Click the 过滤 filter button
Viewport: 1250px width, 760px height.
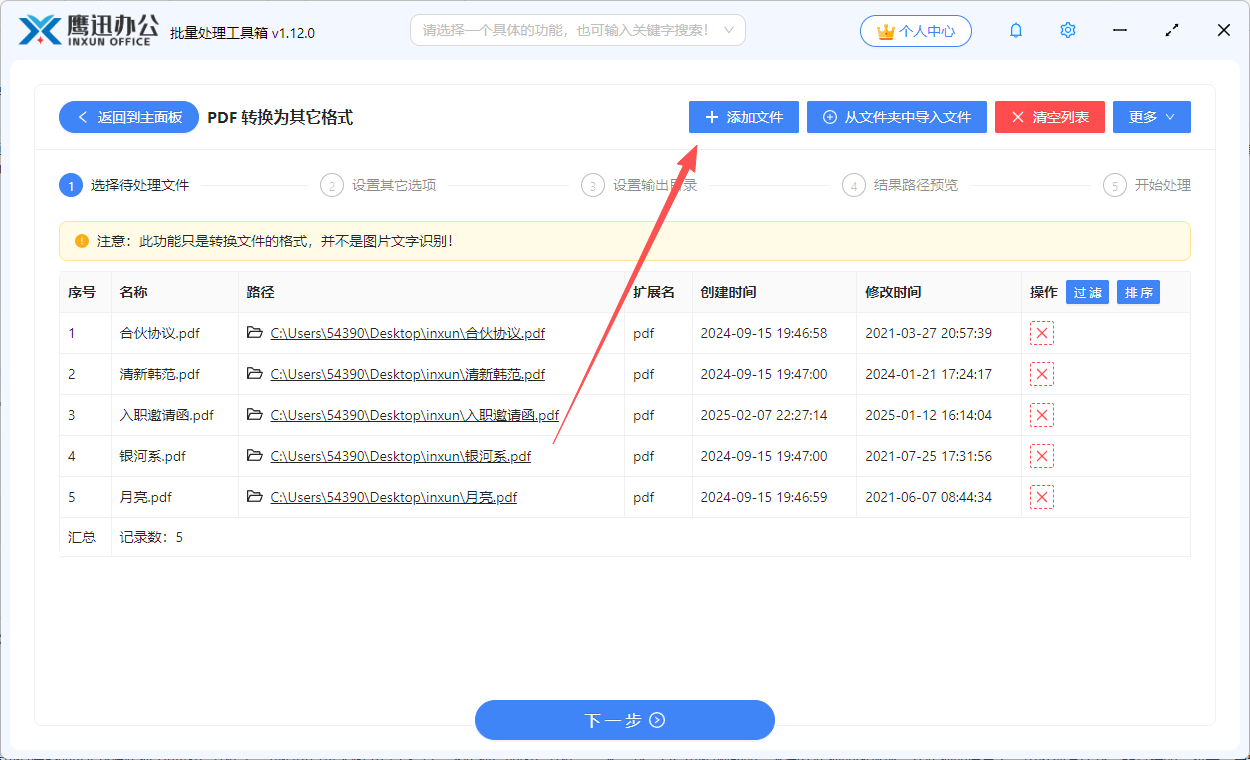1087,292
